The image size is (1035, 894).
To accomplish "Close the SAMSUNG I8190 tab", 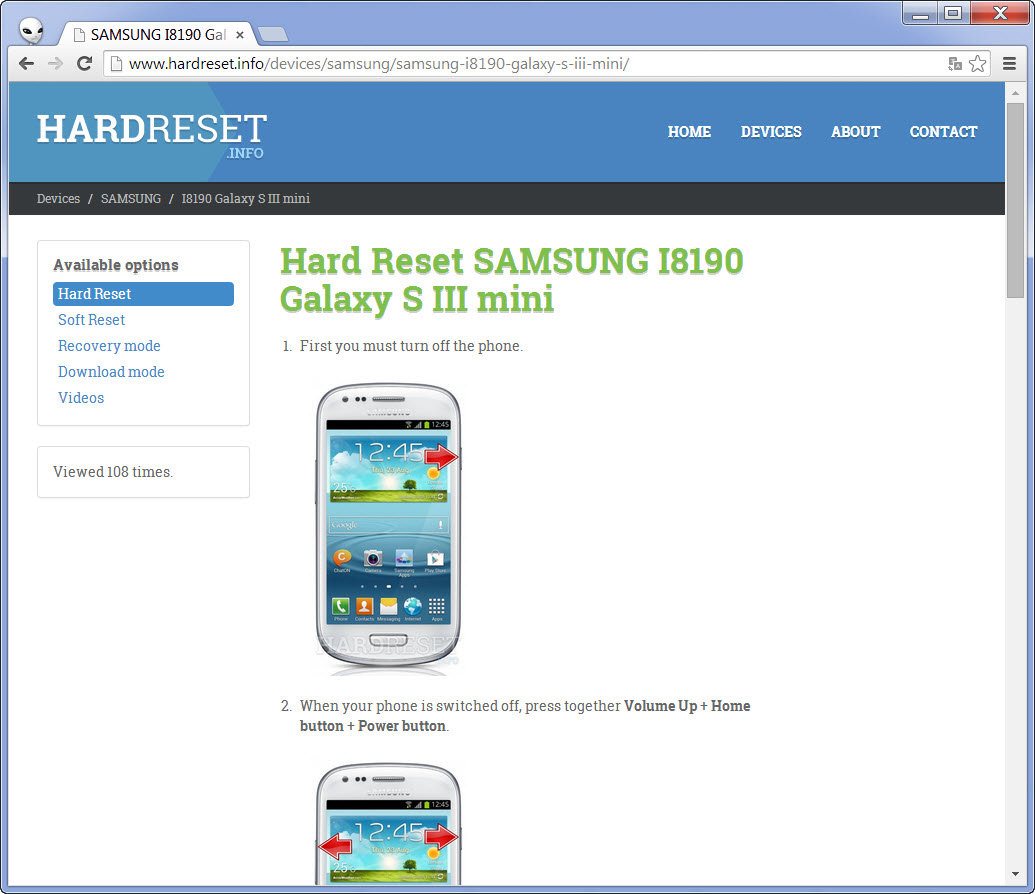I will pyautogui.click(x=240, y=35).
